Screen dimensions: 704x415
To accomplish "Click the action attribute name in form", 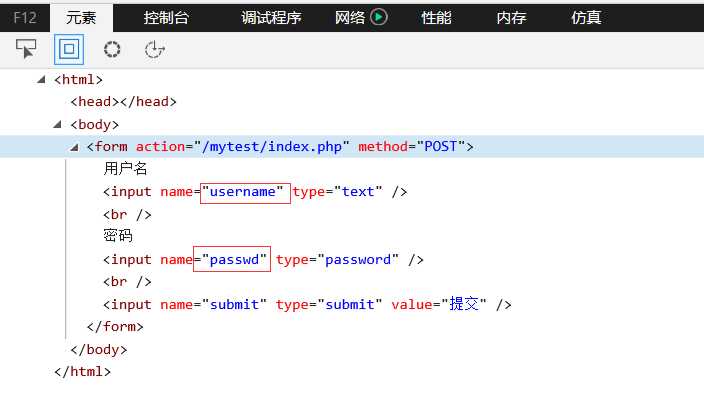I will (x=161, y=146).
